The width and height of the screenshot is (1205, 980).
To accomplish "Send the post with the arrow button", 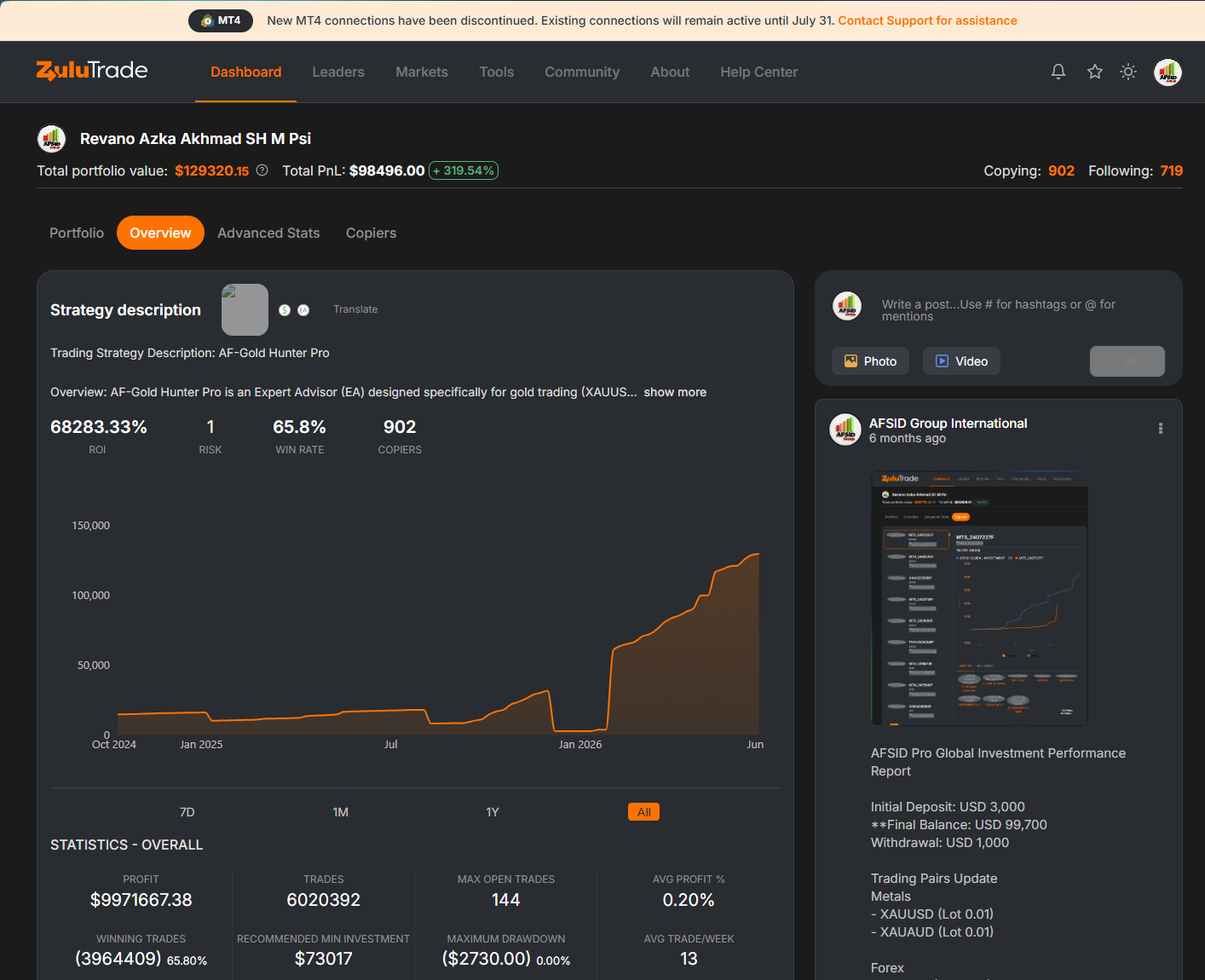I will 1127,361.
